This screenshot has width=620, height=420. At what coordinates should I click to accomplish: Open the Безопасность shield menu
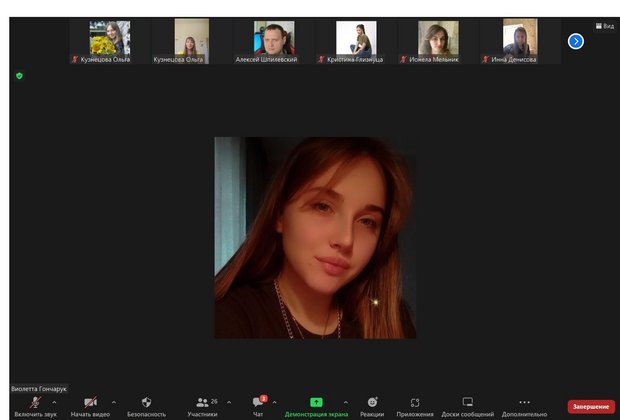coord(146,407)
